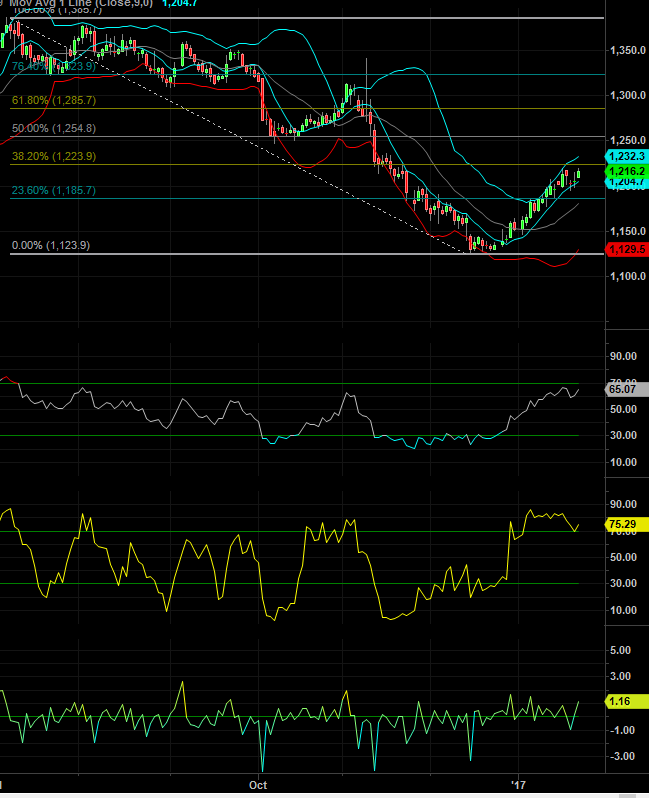Click the 1,300.00 price axis label
Screen dimensions: 649x798
click(x=626, y=96)
